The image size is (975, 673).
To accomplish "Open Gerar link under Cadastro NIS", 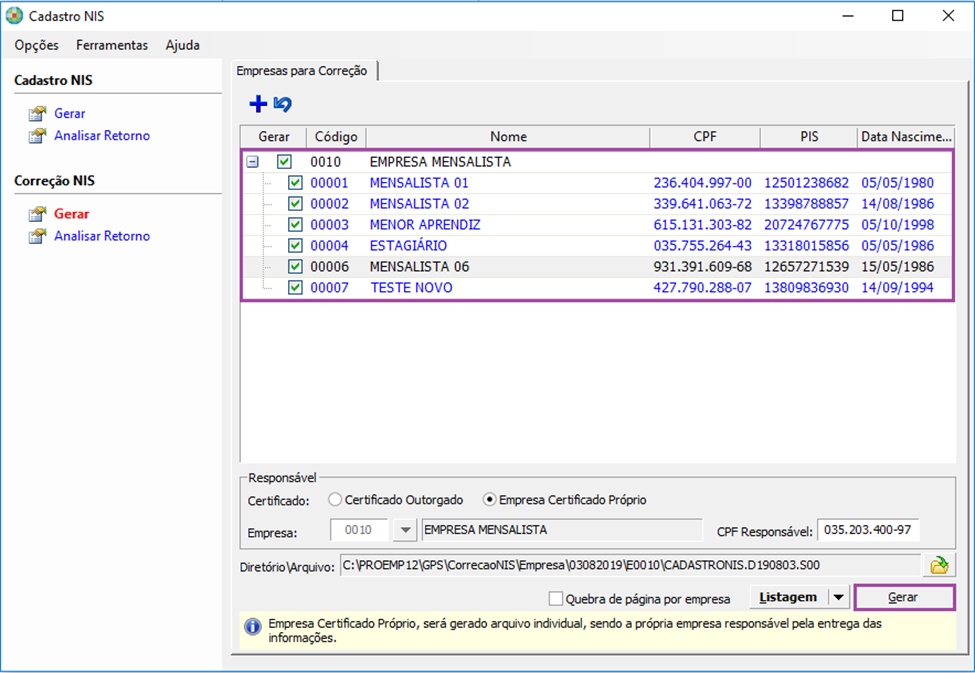I will pos(70,114).
